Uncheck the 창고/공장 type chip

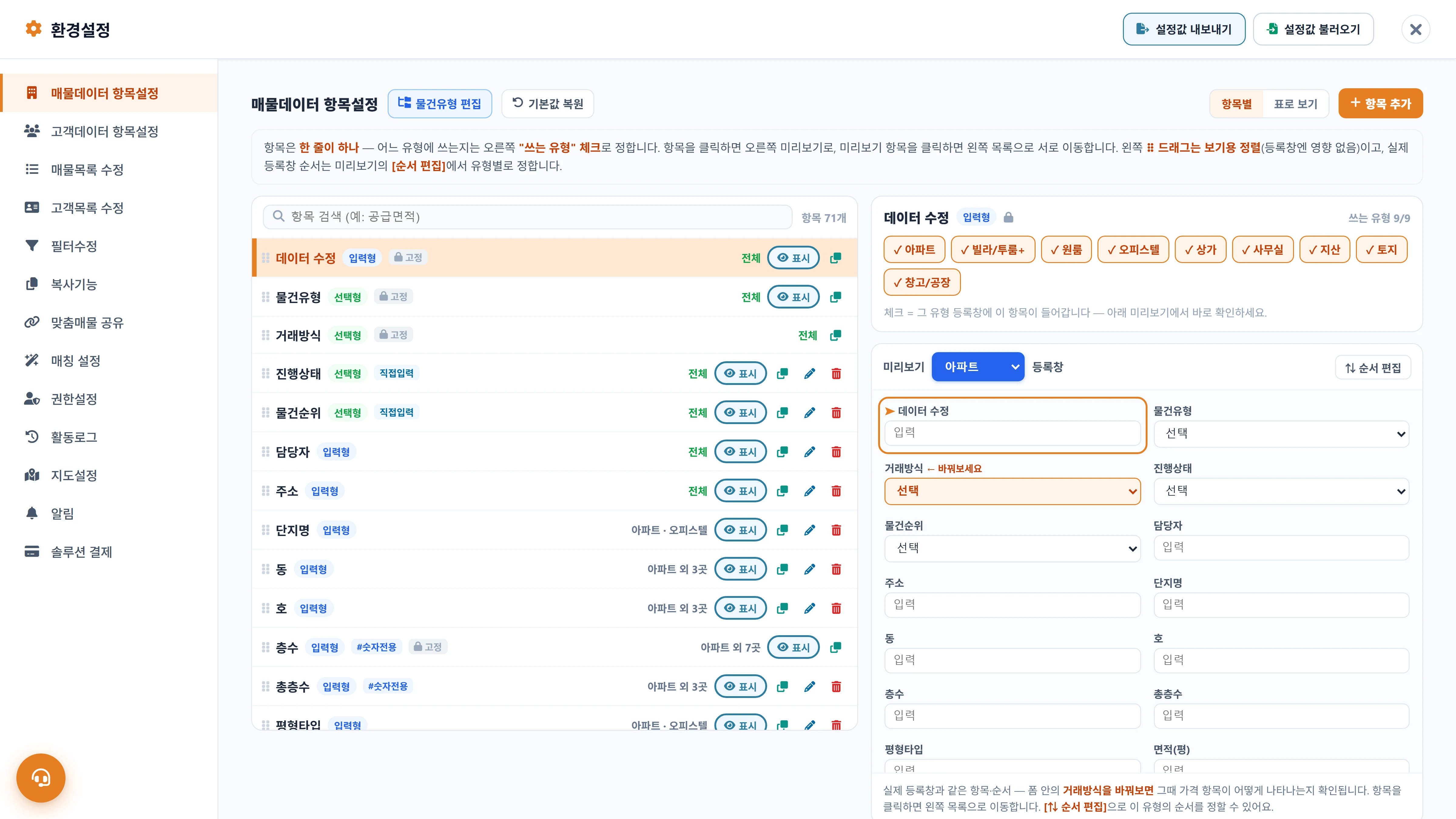pos(922,282)
